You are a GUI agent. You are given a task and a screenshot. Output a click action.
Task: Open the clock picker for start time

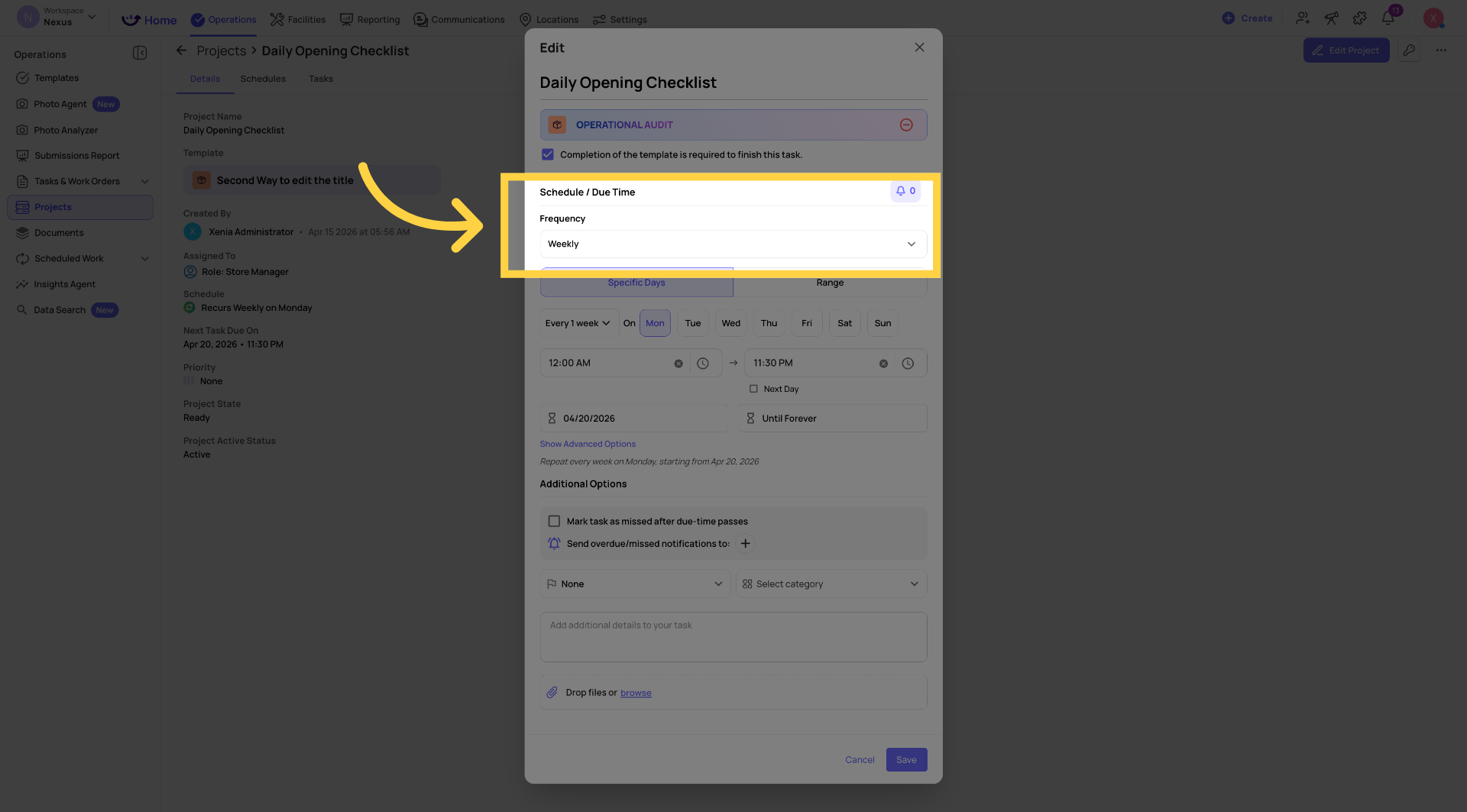point(703,364)
